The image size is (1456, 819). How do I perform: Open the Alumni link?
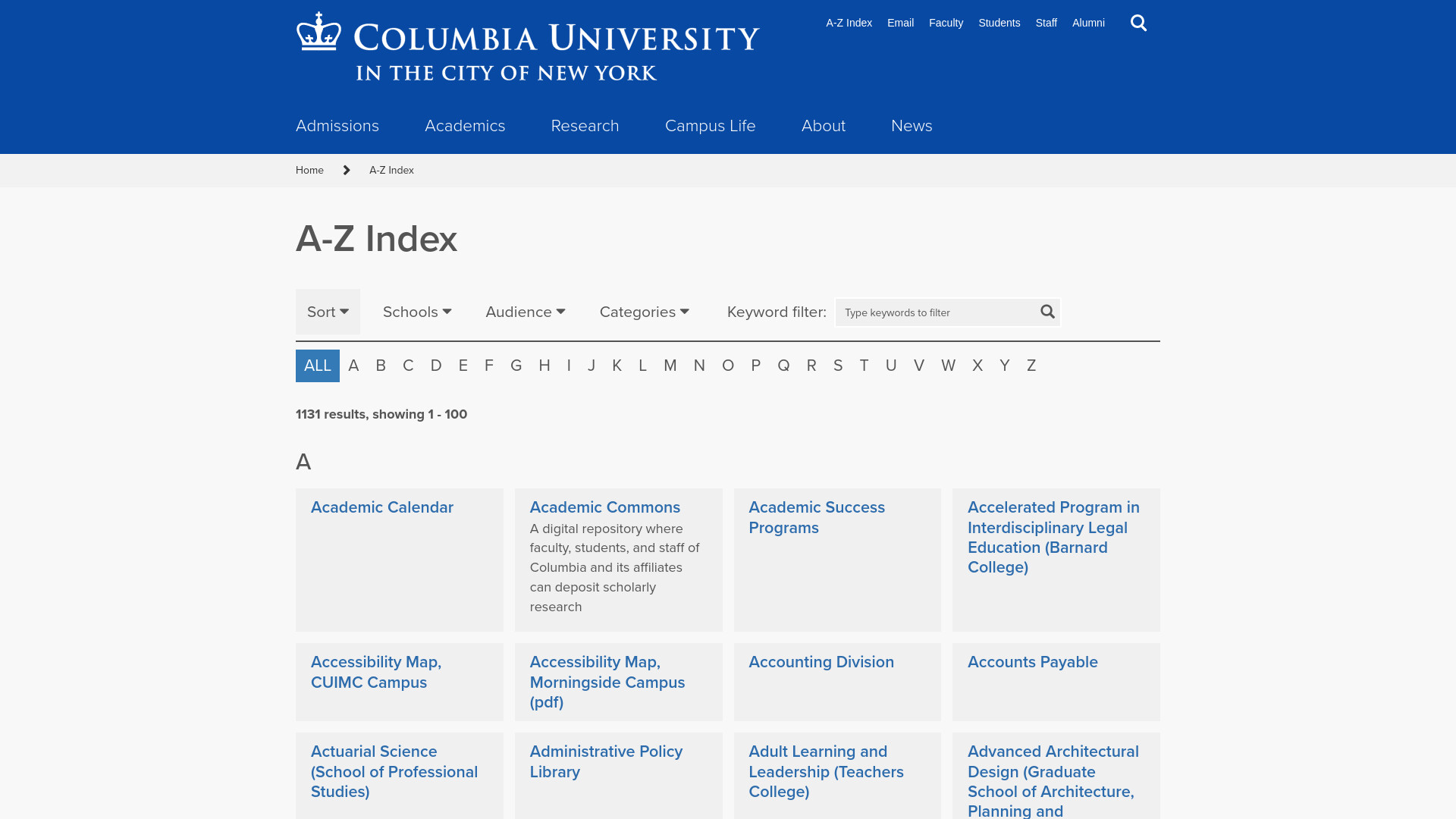[1088, 23]
